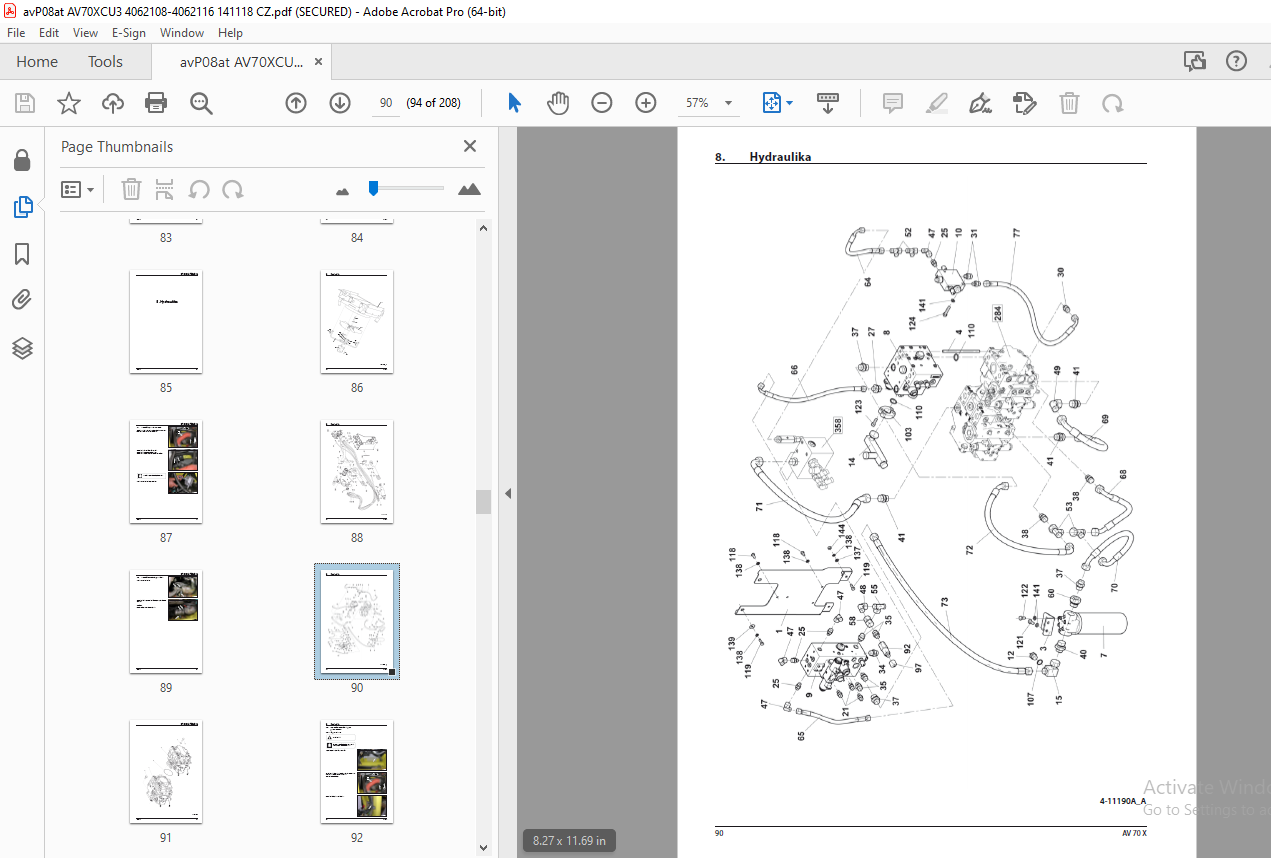
Task: Add a sticky note comment
Action: point(893,103)
